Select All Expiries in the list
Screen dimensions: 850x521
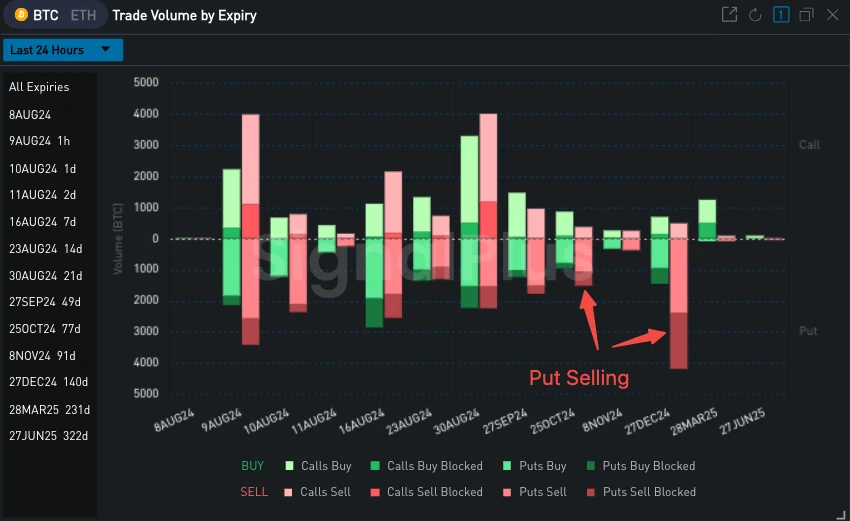[x=39, y=87]
